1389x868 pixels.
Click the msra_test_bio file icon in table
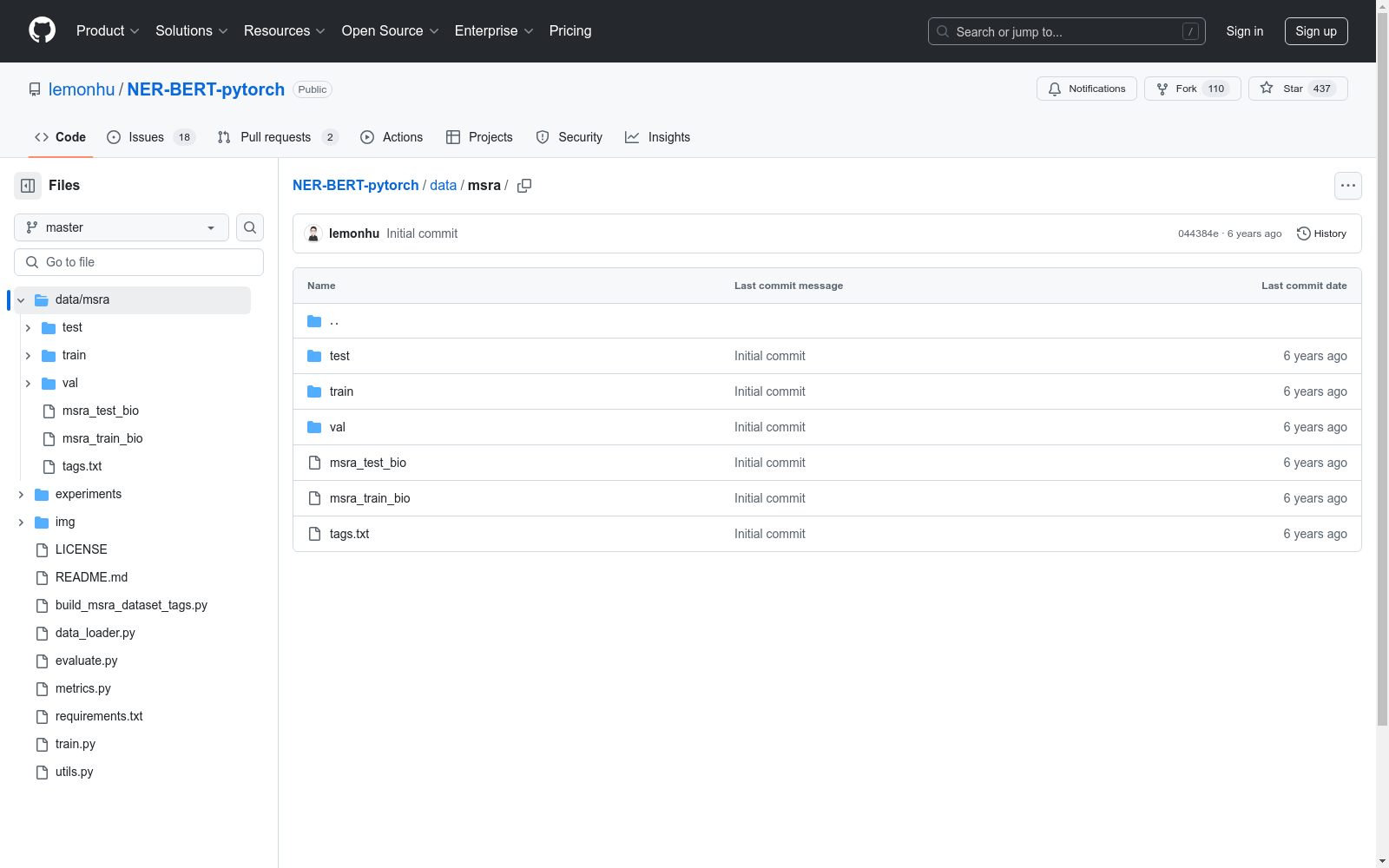pyautogui.click(x=314, y=463)
